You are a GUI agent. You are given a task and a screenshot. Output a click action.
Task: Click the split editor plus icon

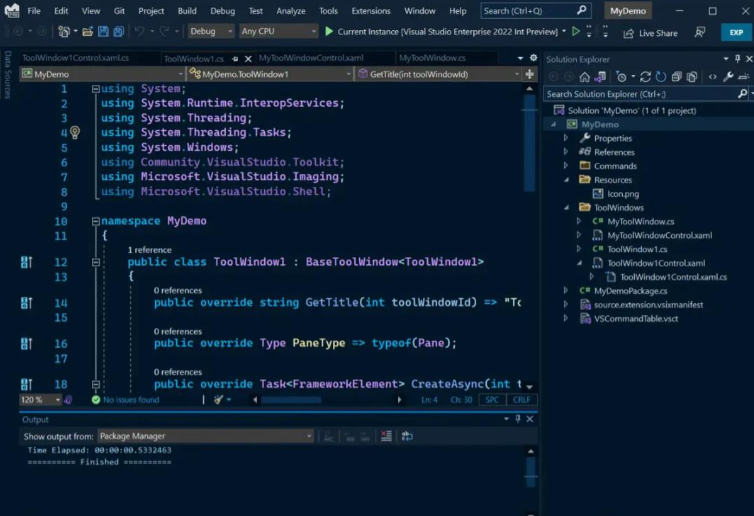coord(529,74)
